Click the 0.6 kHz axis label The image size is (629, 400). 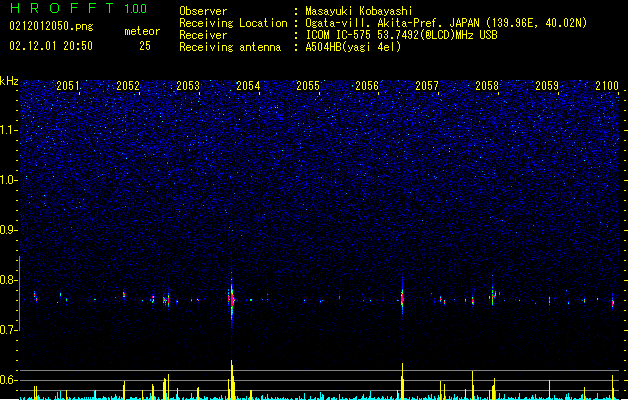click(9, 380)
